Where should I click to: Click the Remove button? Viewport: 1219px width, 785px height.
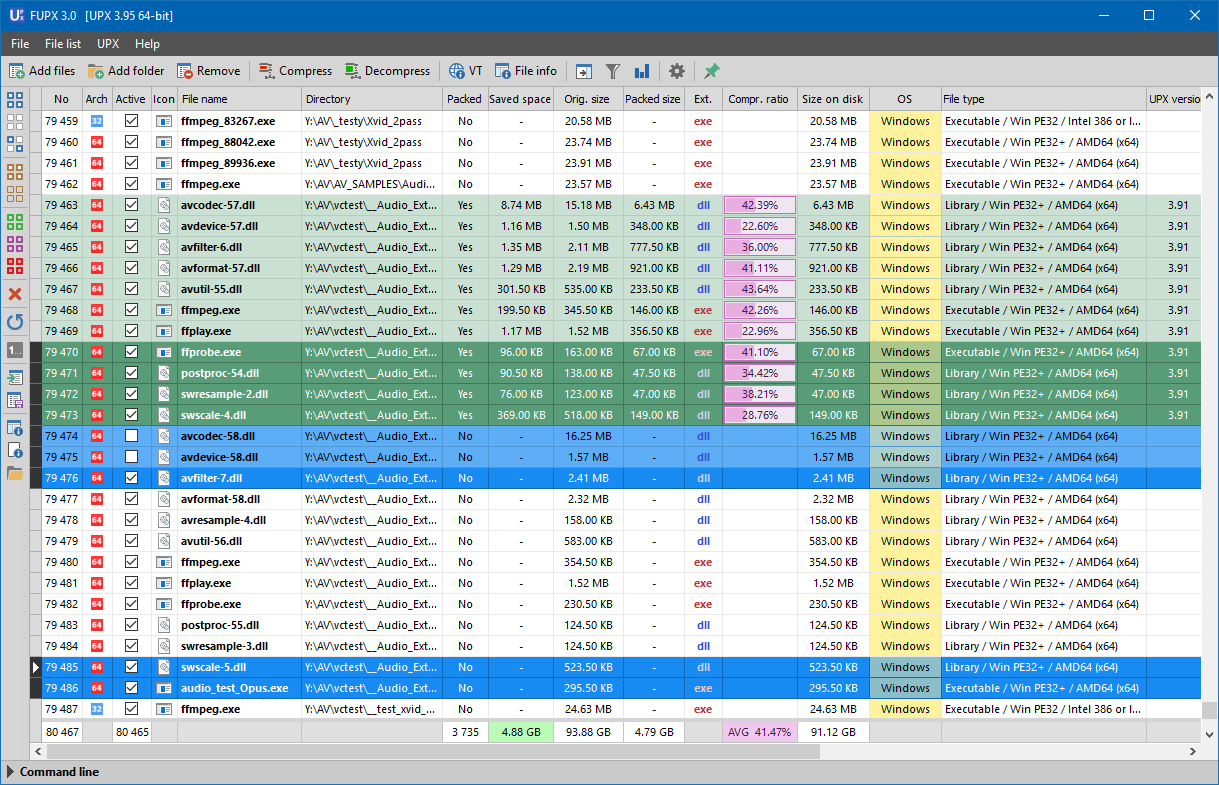tap(209, 71)
